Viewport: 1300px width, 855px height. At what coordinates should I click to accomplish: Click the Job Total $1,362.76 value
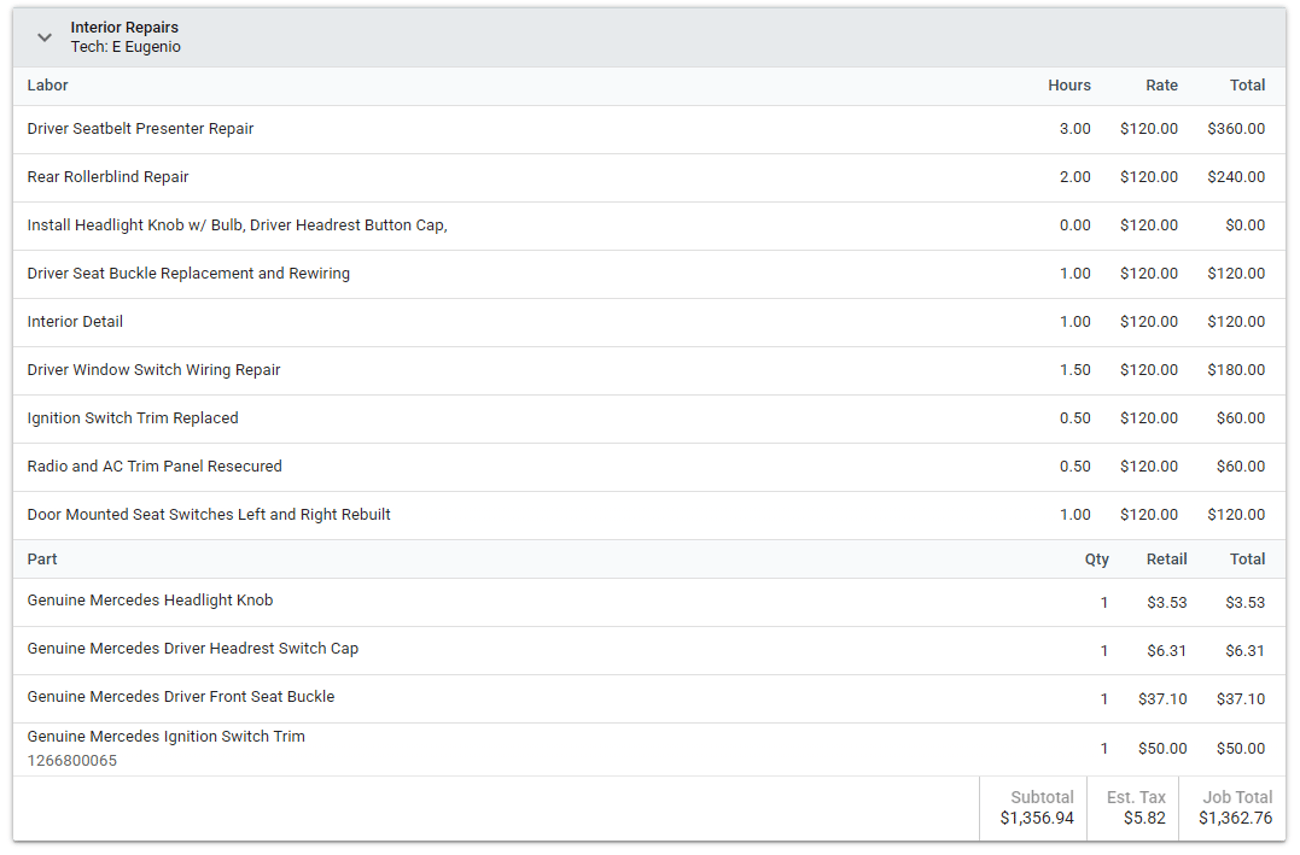pos(1236,818)
